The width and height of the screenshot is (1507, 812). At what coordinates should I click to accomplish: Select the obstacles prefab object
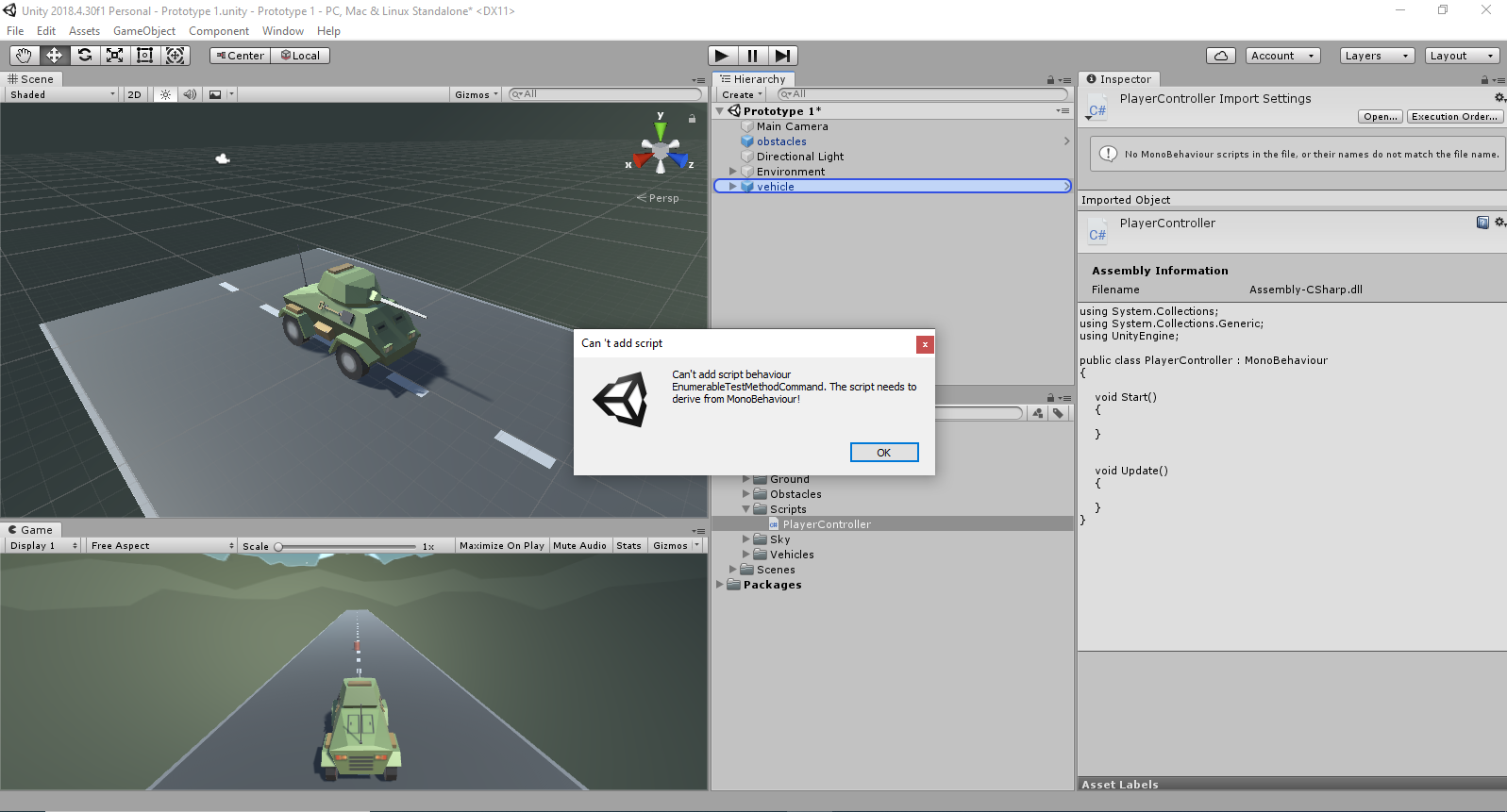coord(781,141)
